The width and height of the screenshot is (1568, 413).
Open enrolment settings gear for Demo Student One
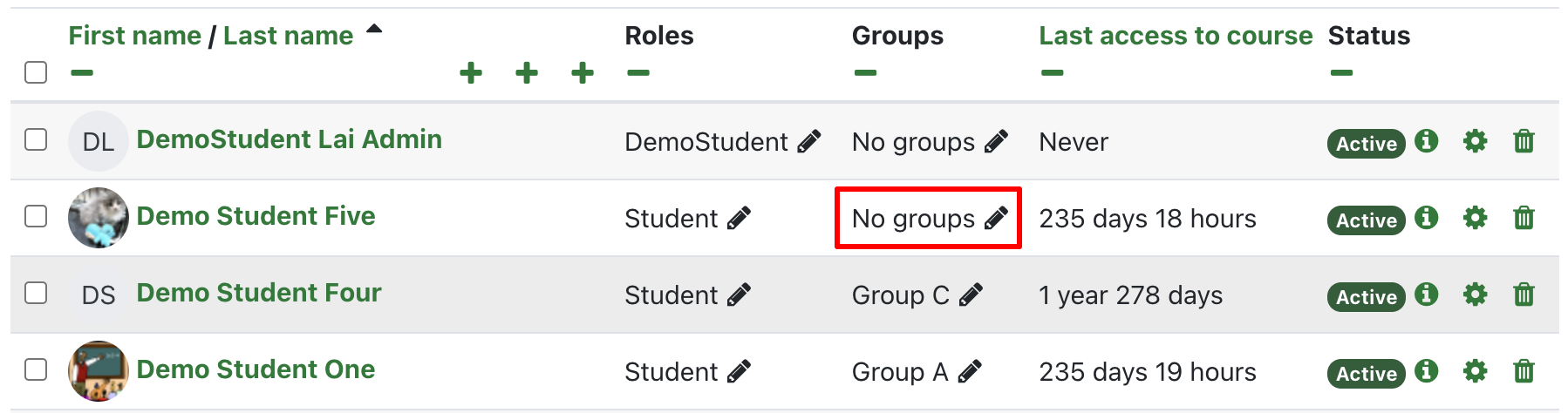click(x=1475, y=371)
